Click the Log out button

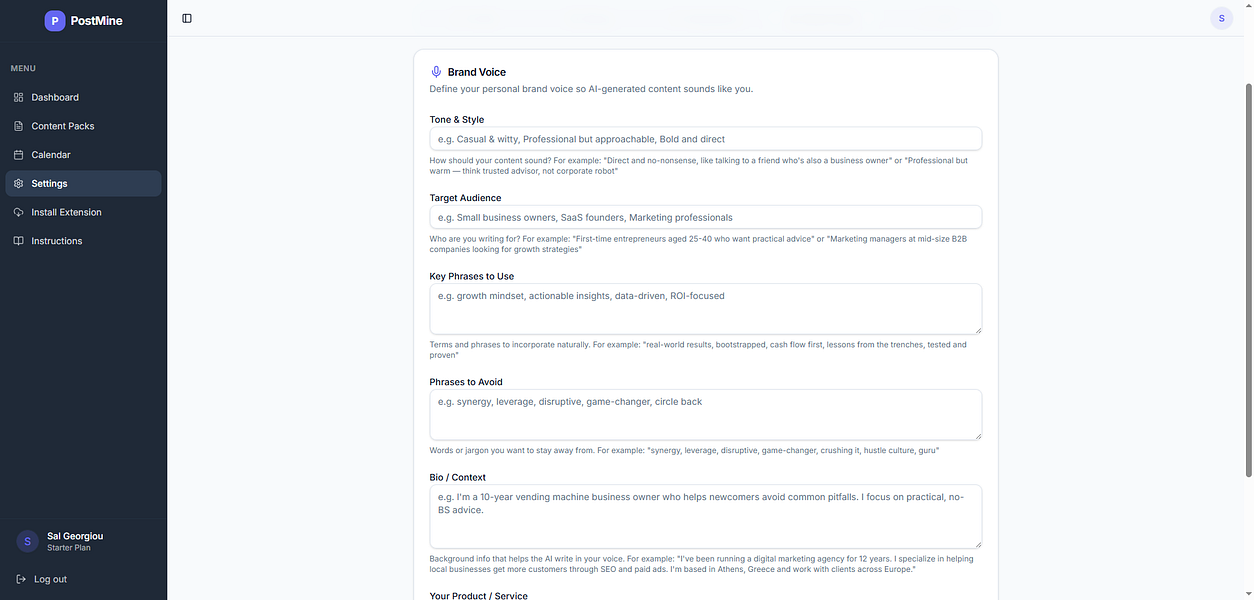(42, 579)
